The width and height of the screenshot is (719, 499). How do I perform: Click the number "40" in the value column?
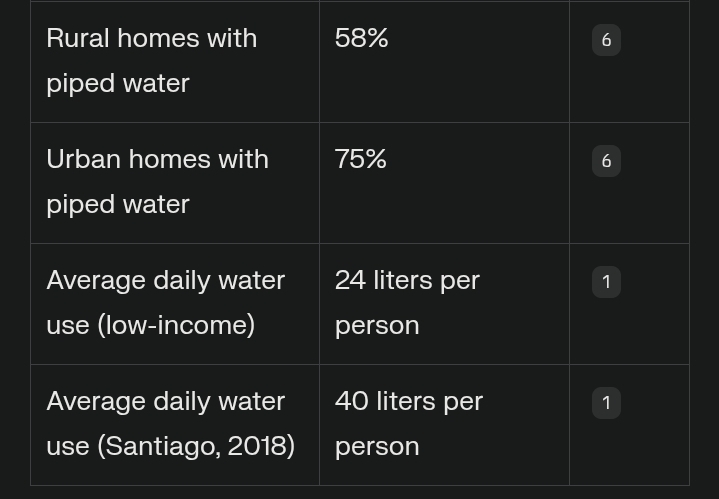[x=352, y=401]
